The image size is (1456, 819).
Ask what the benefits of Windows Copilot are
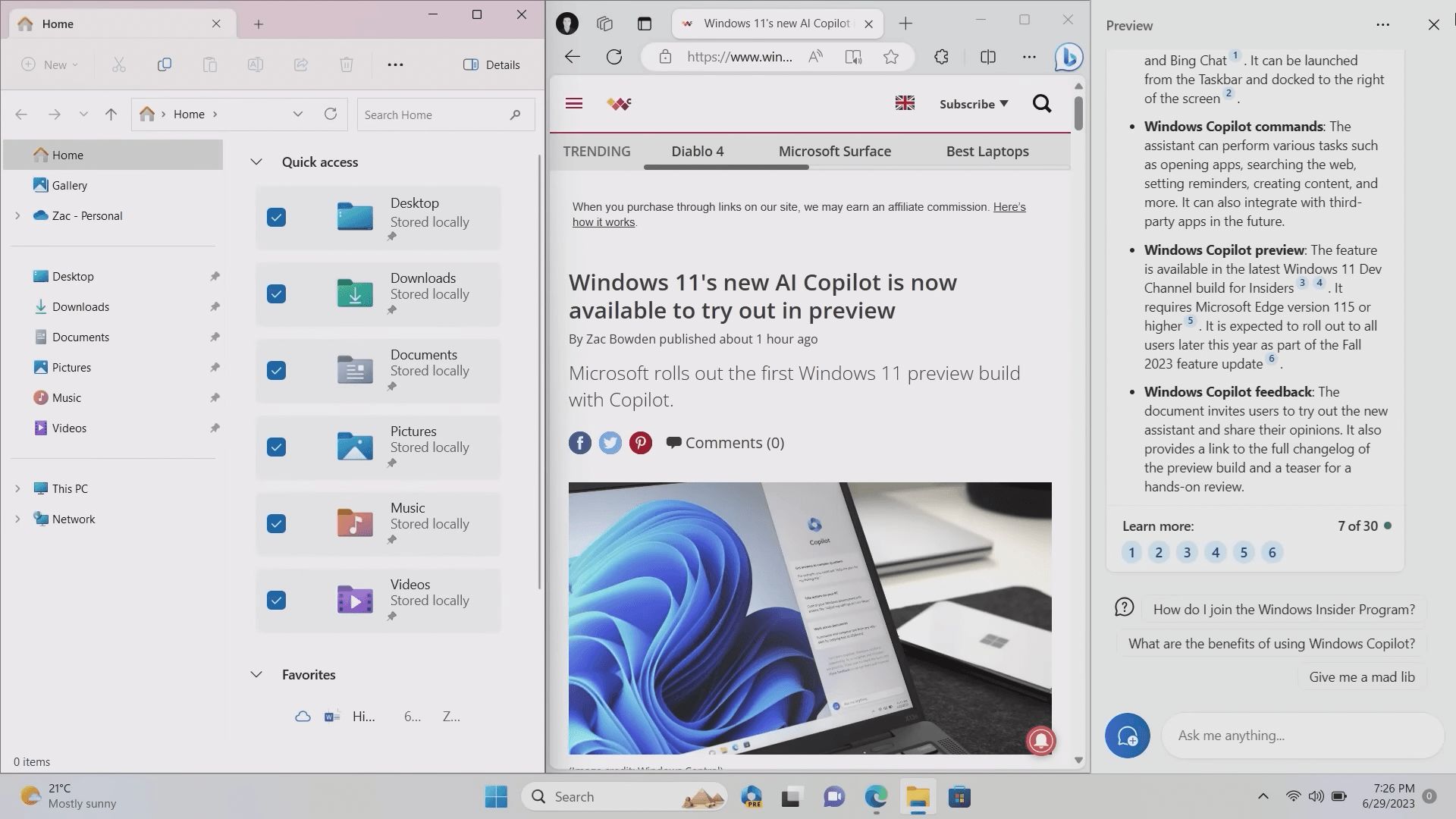[x=1270, y=642]
